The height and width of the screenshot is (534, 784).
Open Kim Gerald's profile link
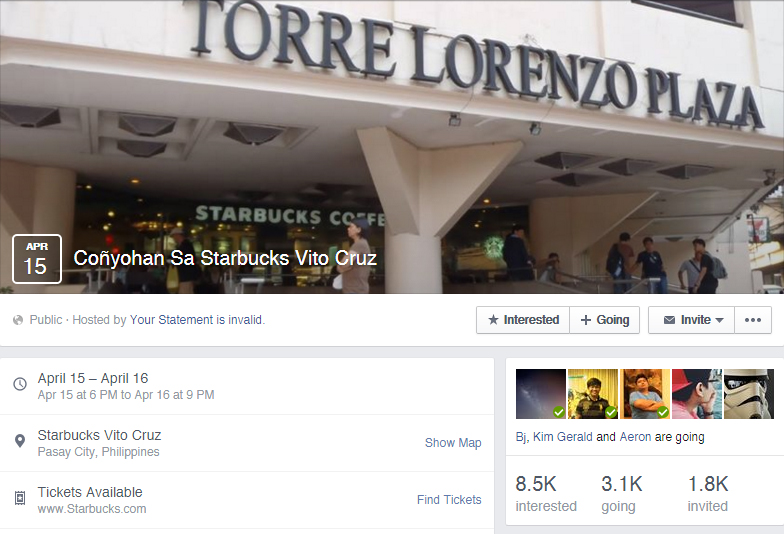562,437
